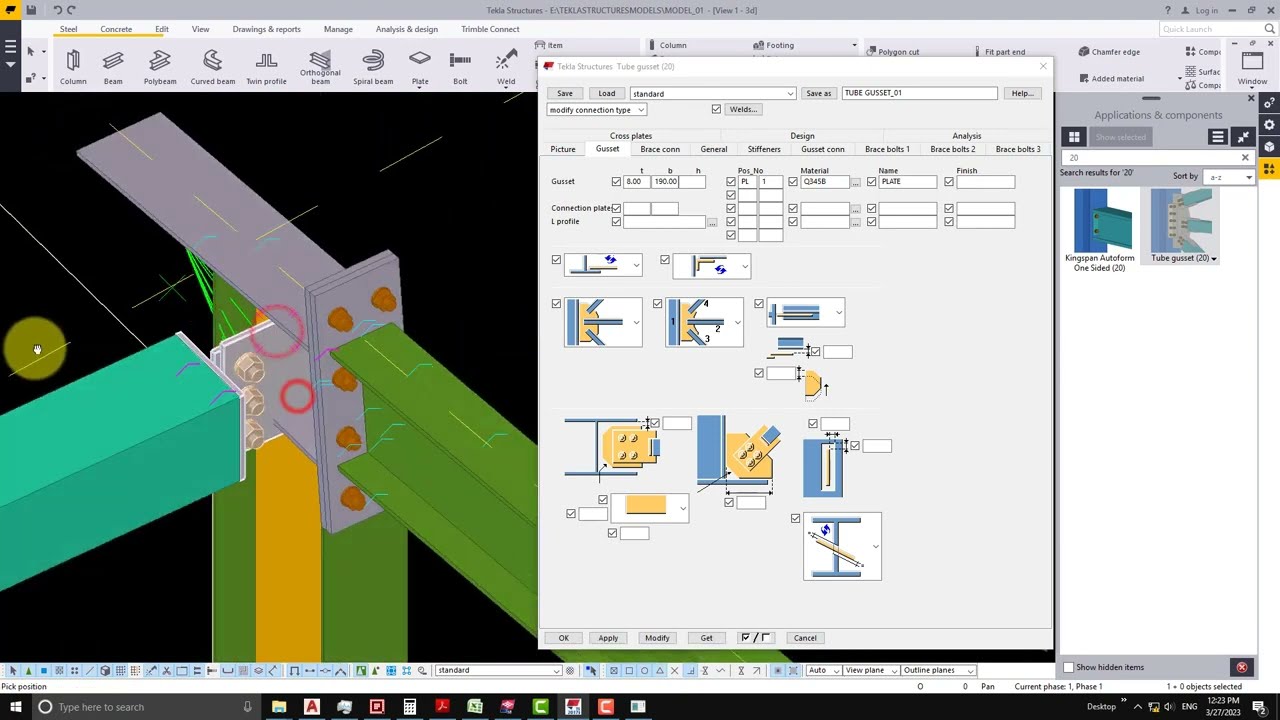The width and height of the screenshot is (1280, 720).
Task: Clear the catalog search field
Action: (x=1245, y=158)
